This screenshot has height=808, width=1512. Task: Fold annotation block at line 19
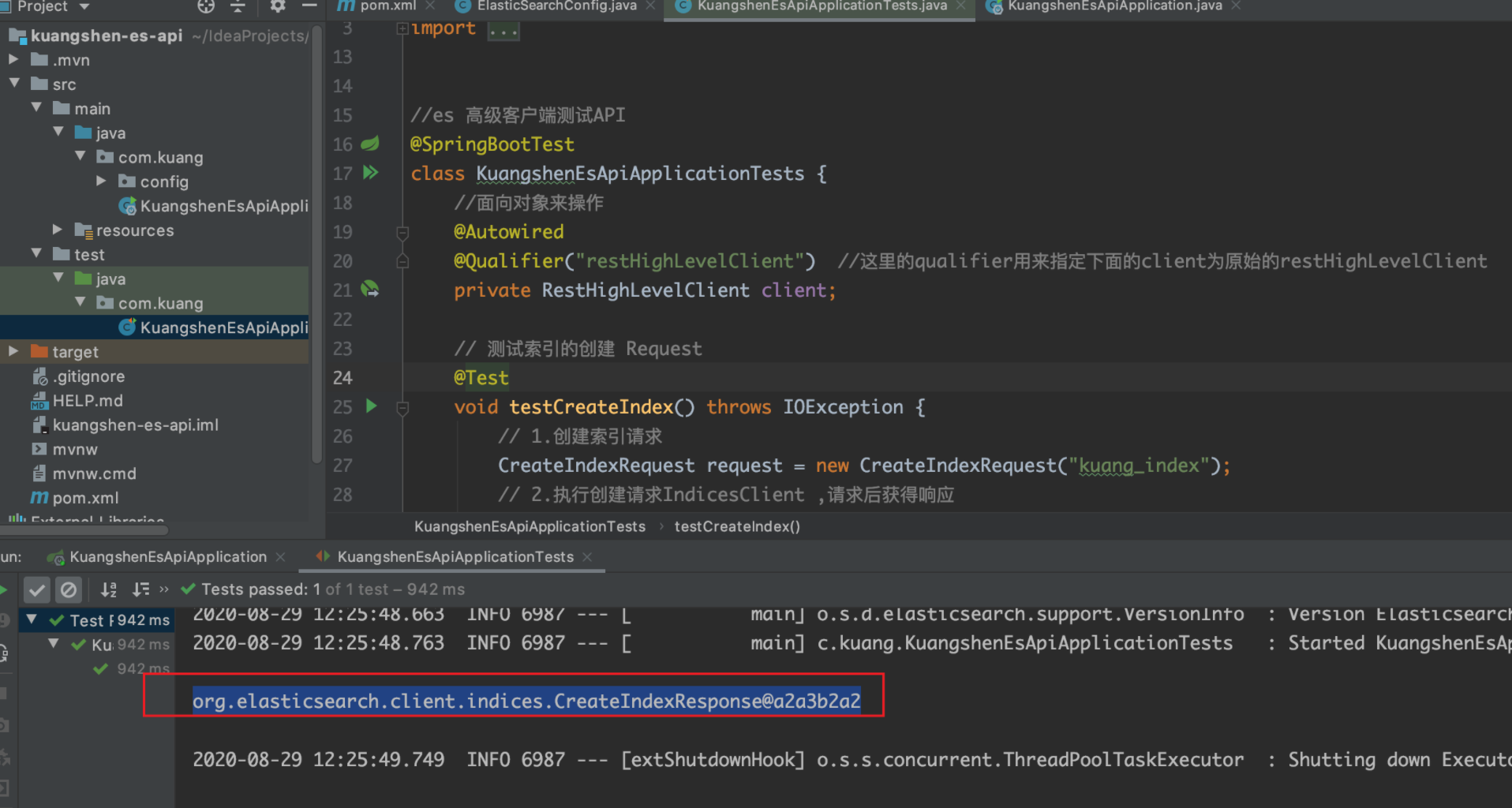click(x=402, y=232)
